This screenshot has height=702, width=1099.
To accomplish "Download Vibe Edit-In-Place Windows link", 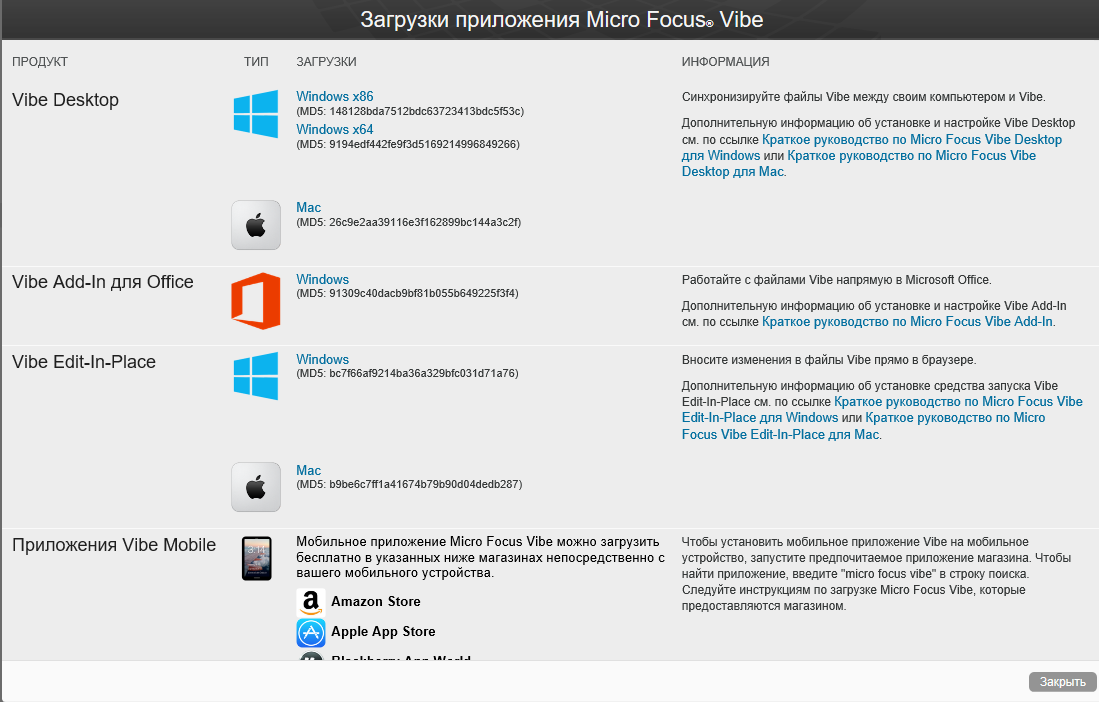I will (x=322, y=359).
